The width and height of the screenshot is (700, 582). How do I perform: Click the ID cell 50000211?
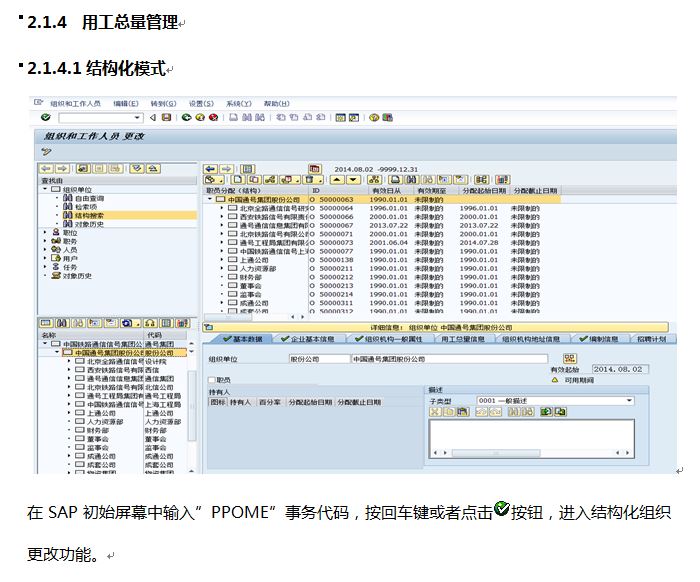click(336, 269)
